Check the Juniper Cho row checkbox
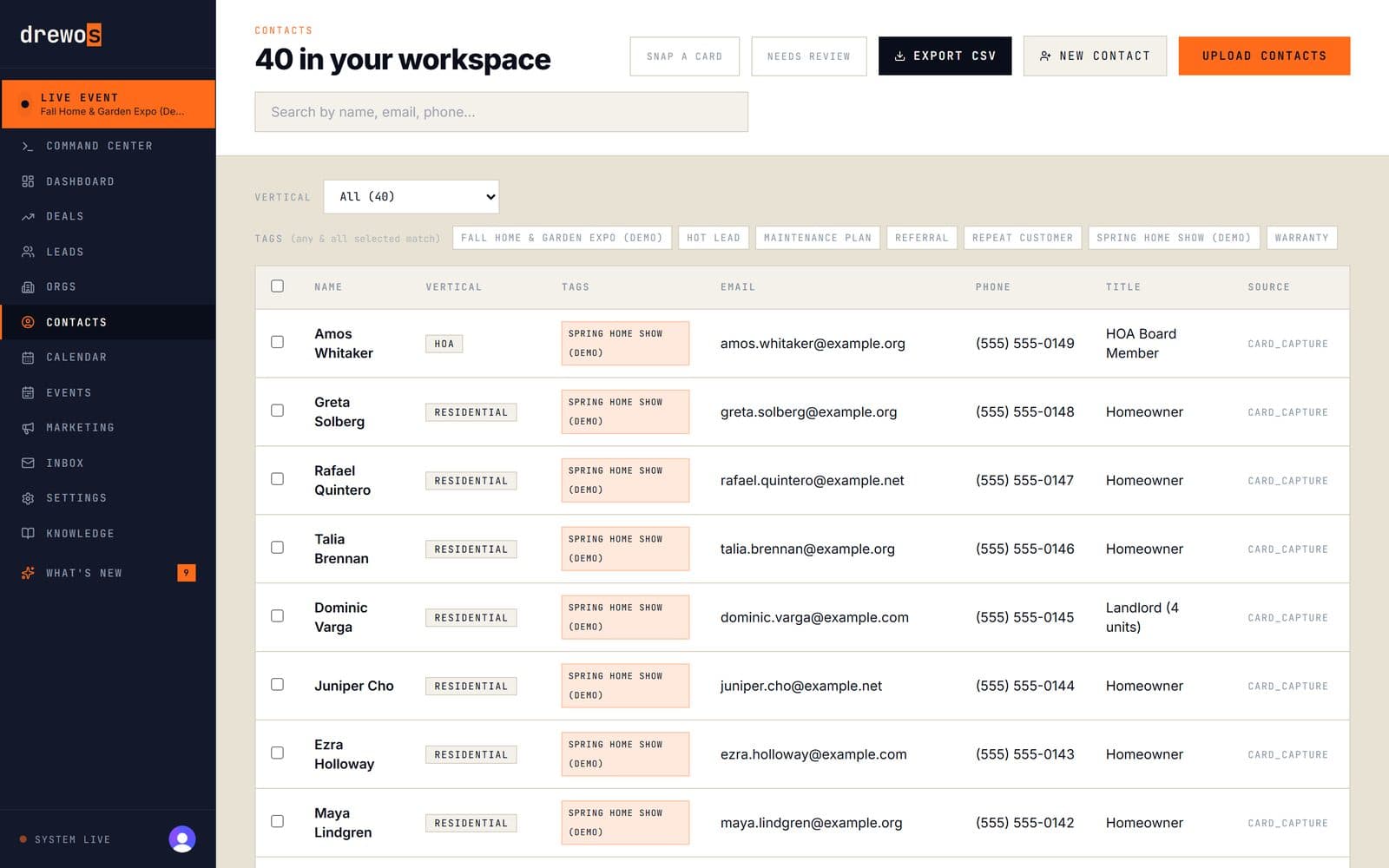The height and width of the screenshot is (868, 1389). 277,685
